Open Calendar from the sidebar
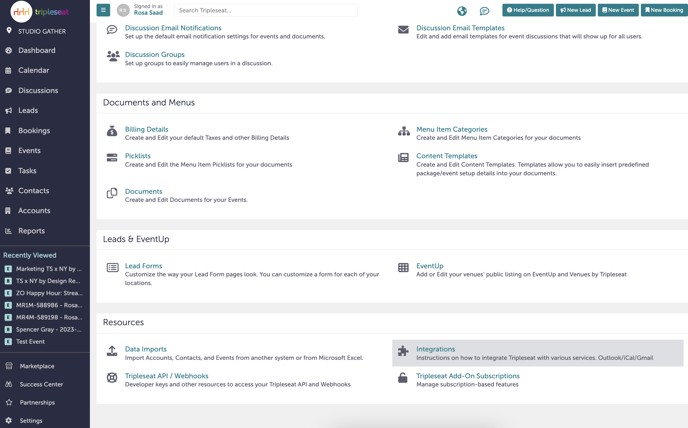Screen dimensions: 688x428 (x=33, y=70)
